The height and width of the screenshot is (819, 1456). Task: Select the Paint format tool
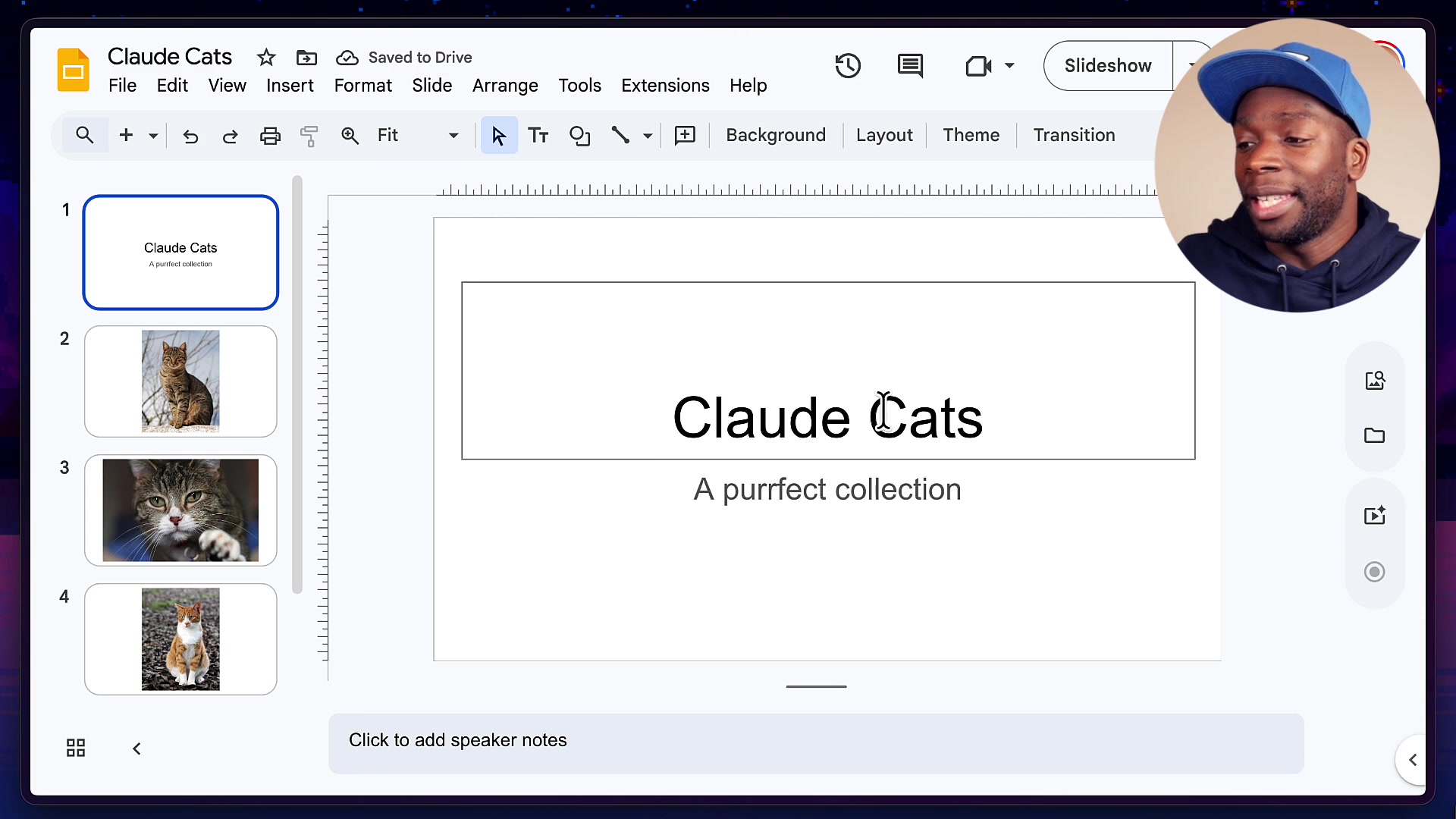[309, 135]
